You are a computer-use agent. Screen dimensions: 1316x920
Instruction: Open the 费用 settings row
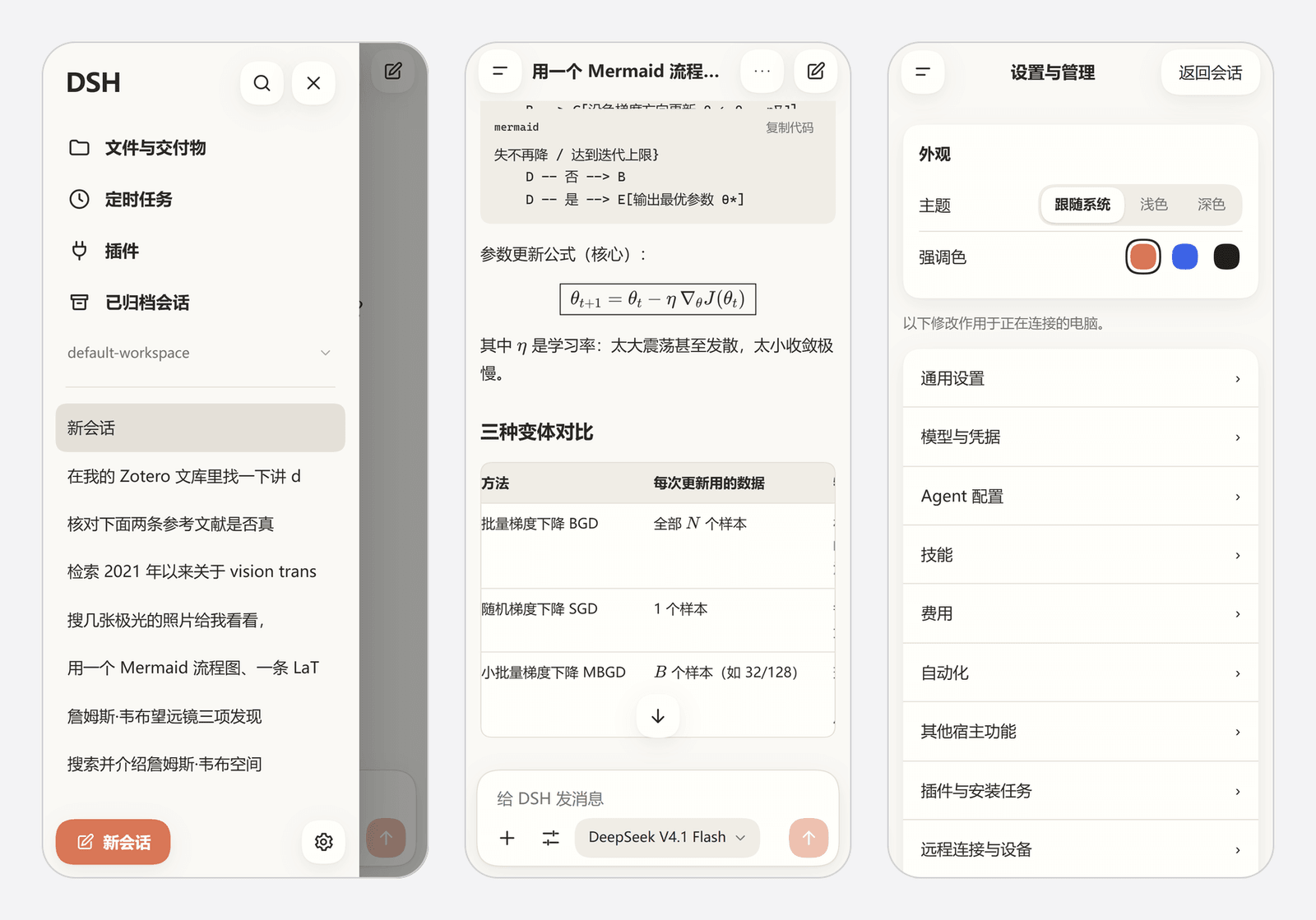[1081, 614]
